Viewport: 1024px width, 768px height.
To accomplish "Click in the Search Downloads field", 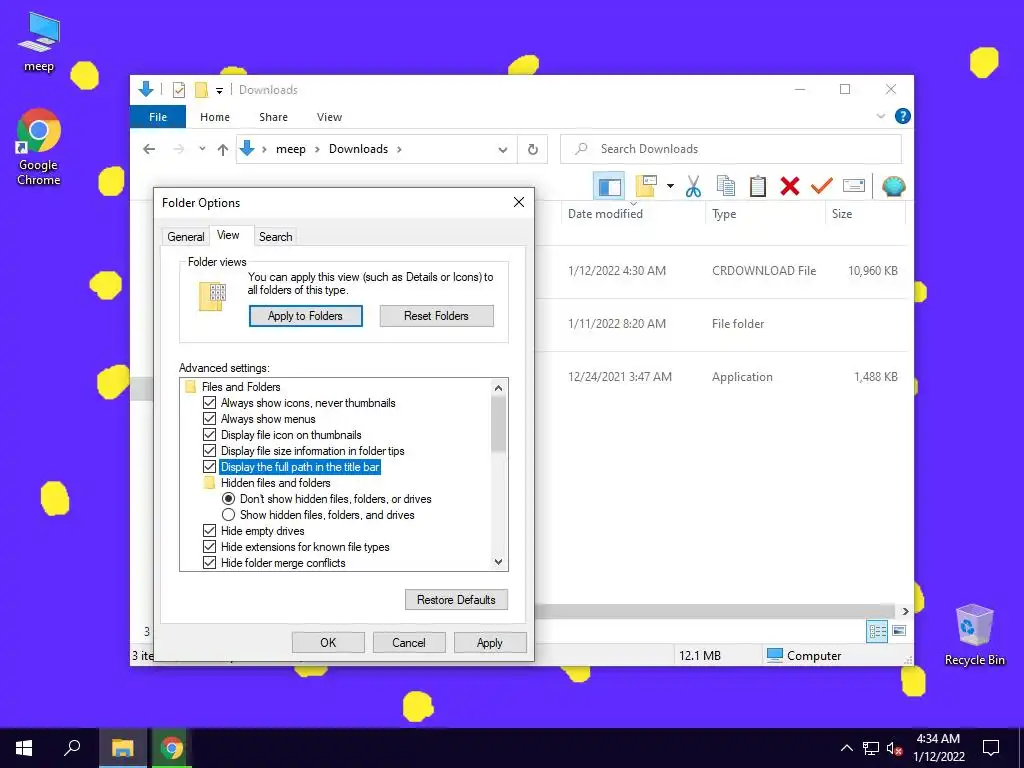I will 731,149.
